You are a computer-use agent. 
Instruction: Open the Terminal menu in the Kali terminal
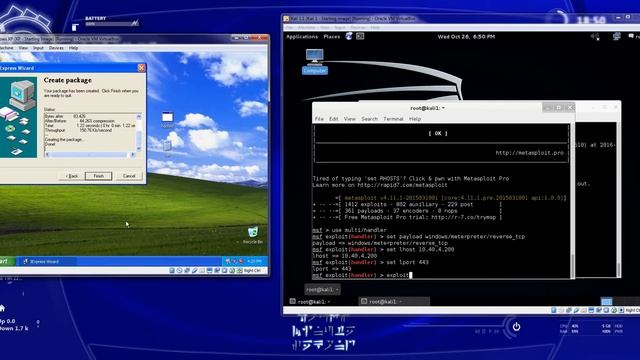(x=393, y=119)
